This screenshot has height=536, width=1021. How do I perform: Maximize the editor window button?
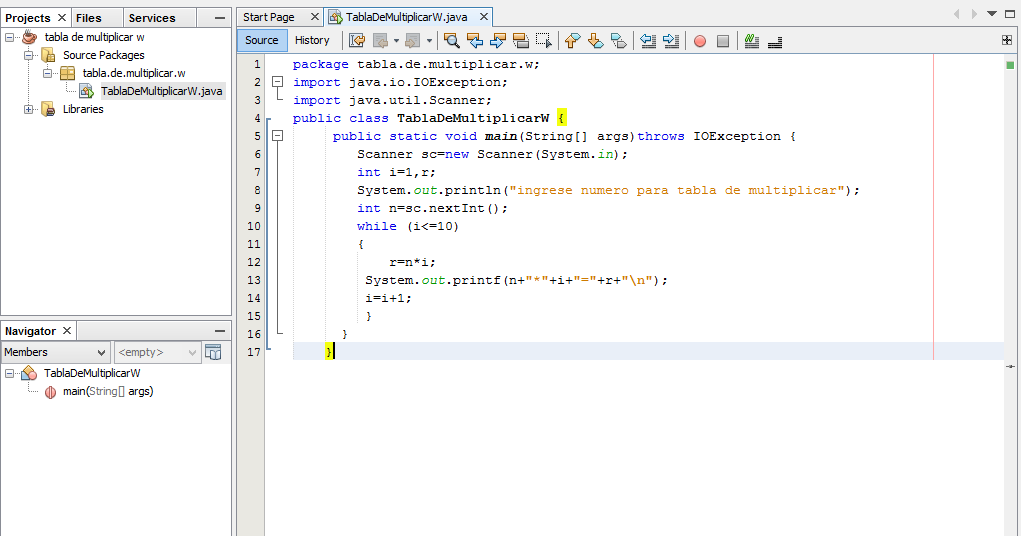click(1009, 14)
